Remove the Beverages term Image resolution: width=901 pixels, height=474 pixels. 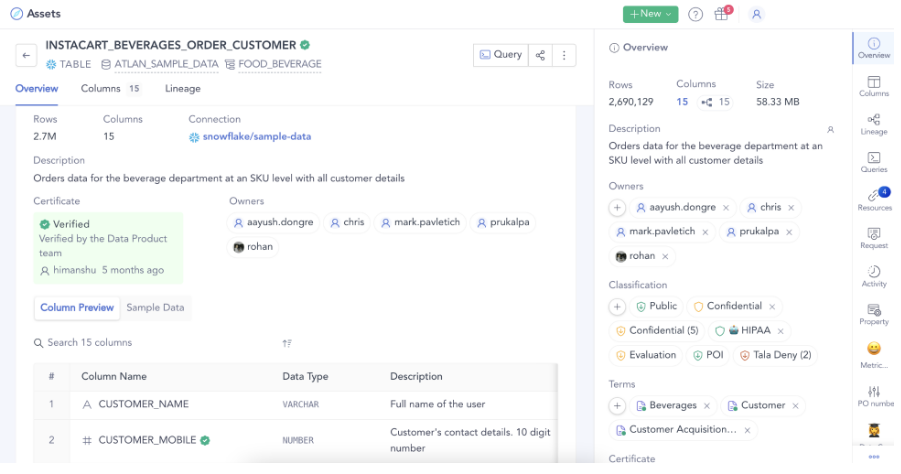pyautogui.click(x=707, y=406)
